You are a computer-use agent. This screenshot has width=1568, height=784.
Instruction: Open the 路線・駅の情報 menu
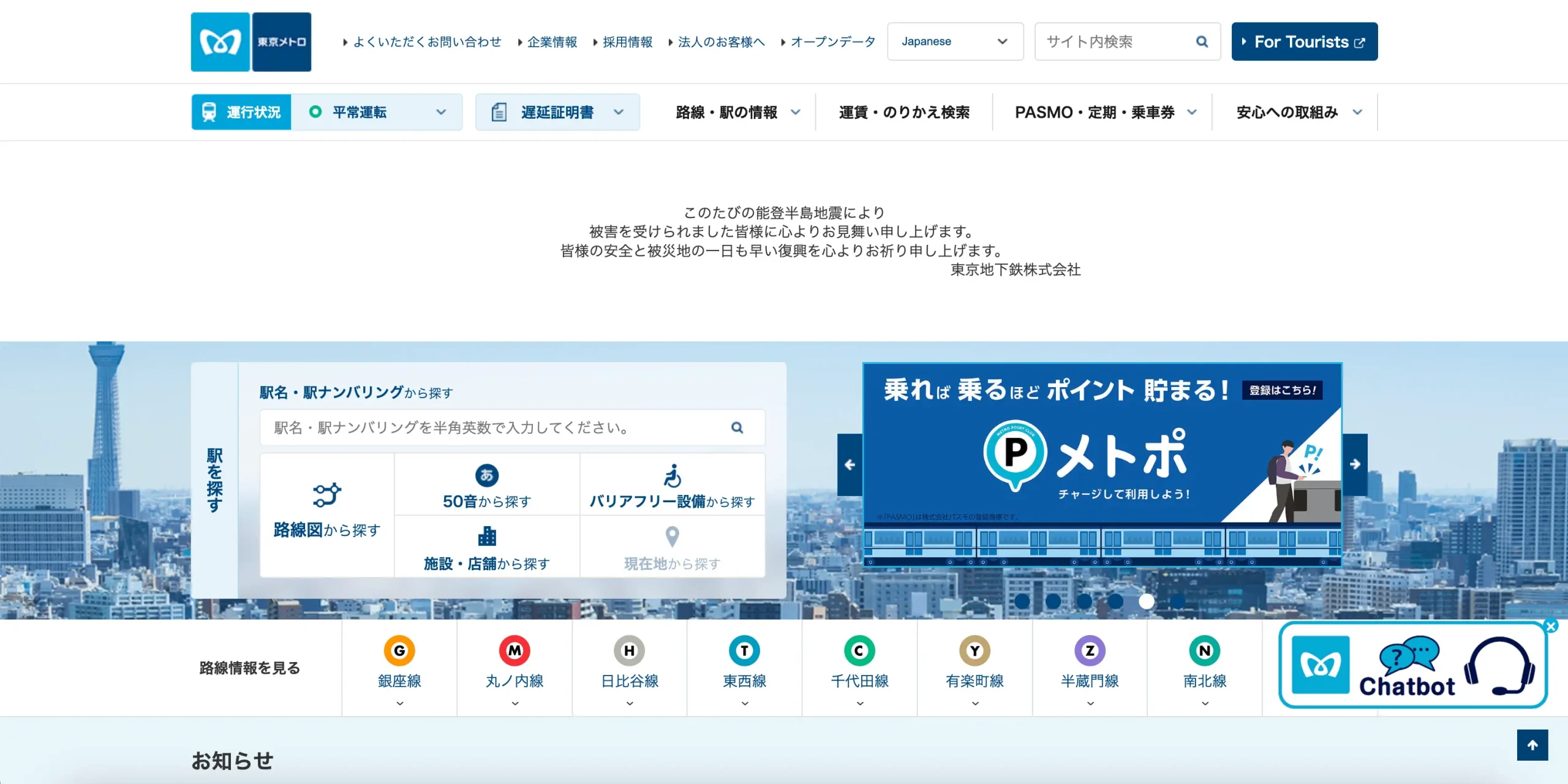(x=738, y=112)
